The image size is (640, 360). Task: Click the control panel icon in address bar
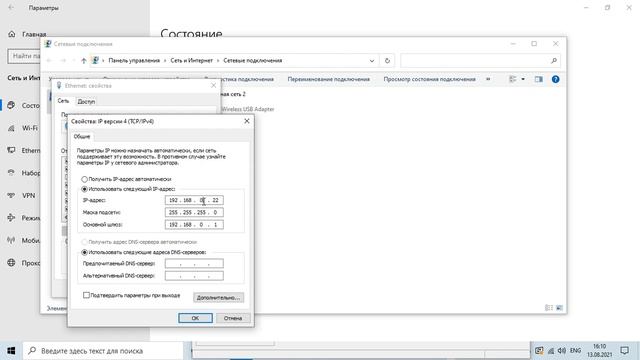(x=96, y=60)
